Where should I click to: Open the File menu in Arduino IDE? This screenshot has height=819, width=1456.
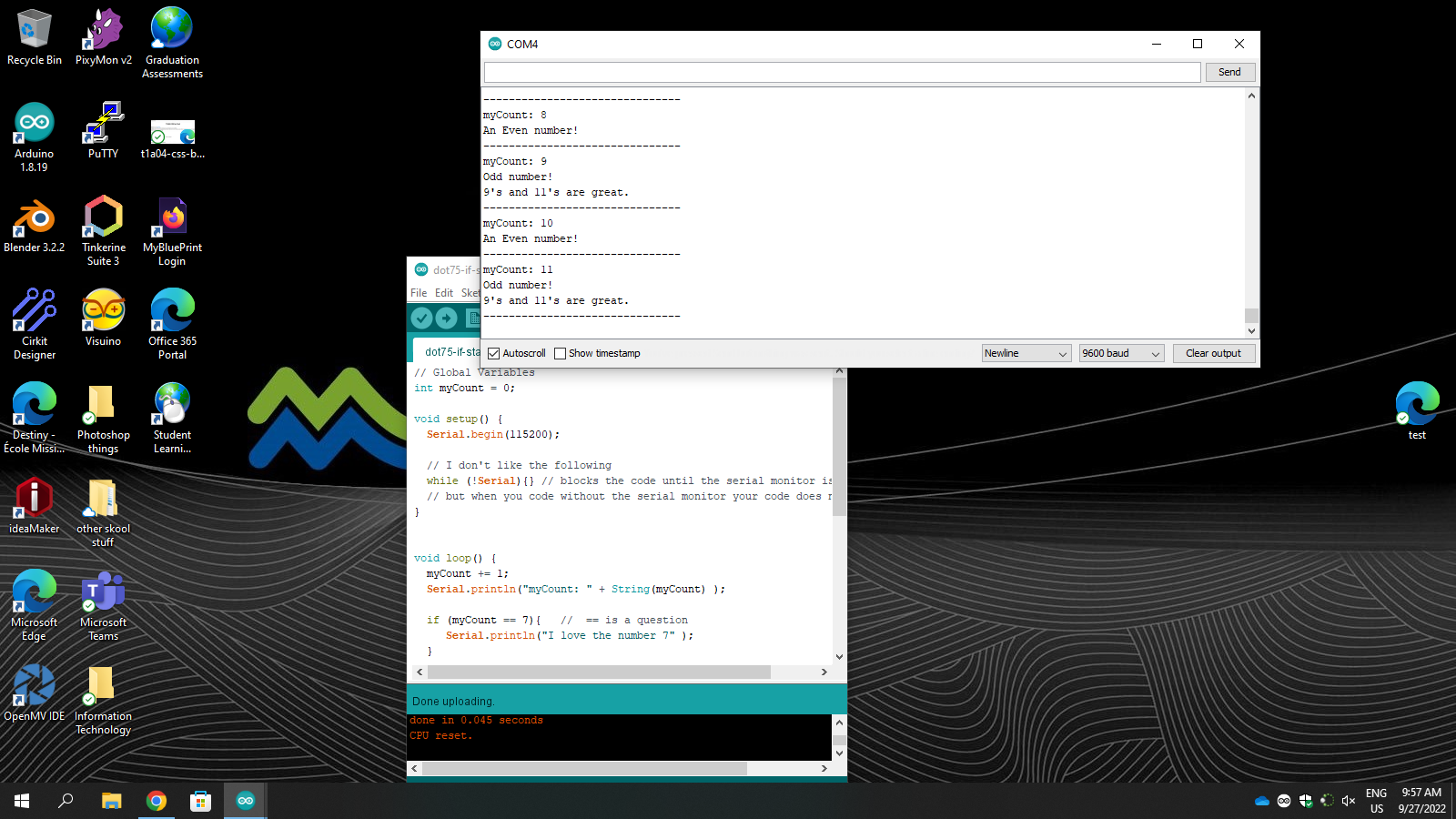tap(419, 293)
